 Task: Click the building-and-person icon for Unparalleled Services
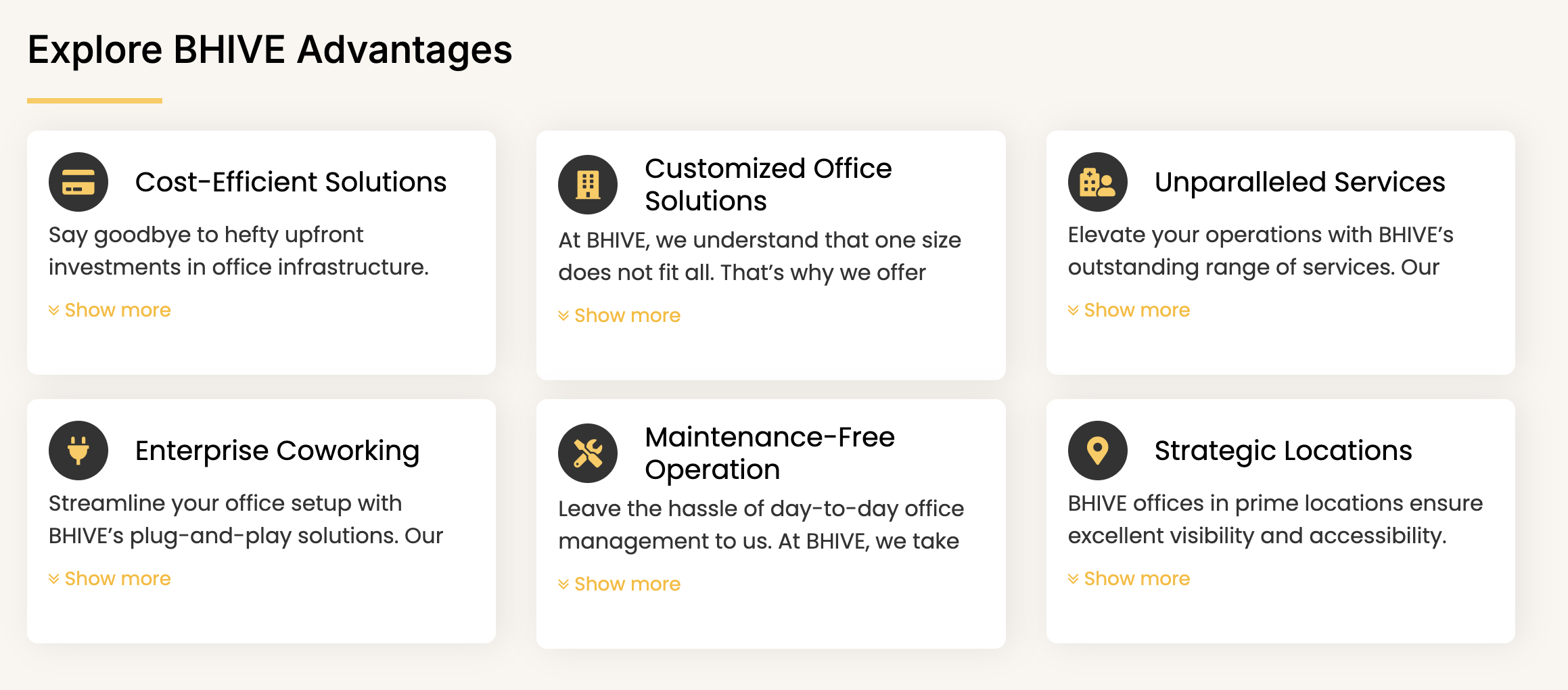point(1098,182)
